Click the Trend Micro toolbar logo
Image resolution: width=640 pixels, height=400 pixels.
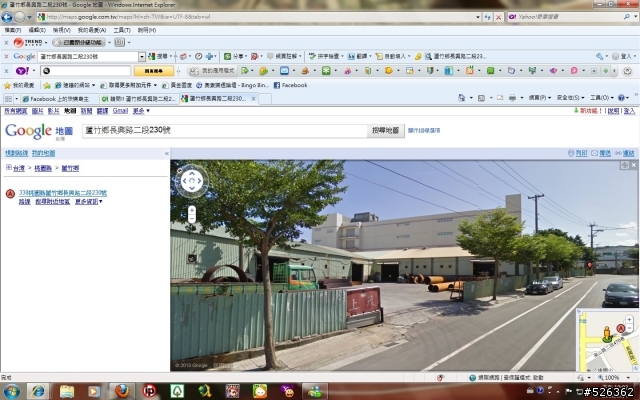tap(27, 42)
